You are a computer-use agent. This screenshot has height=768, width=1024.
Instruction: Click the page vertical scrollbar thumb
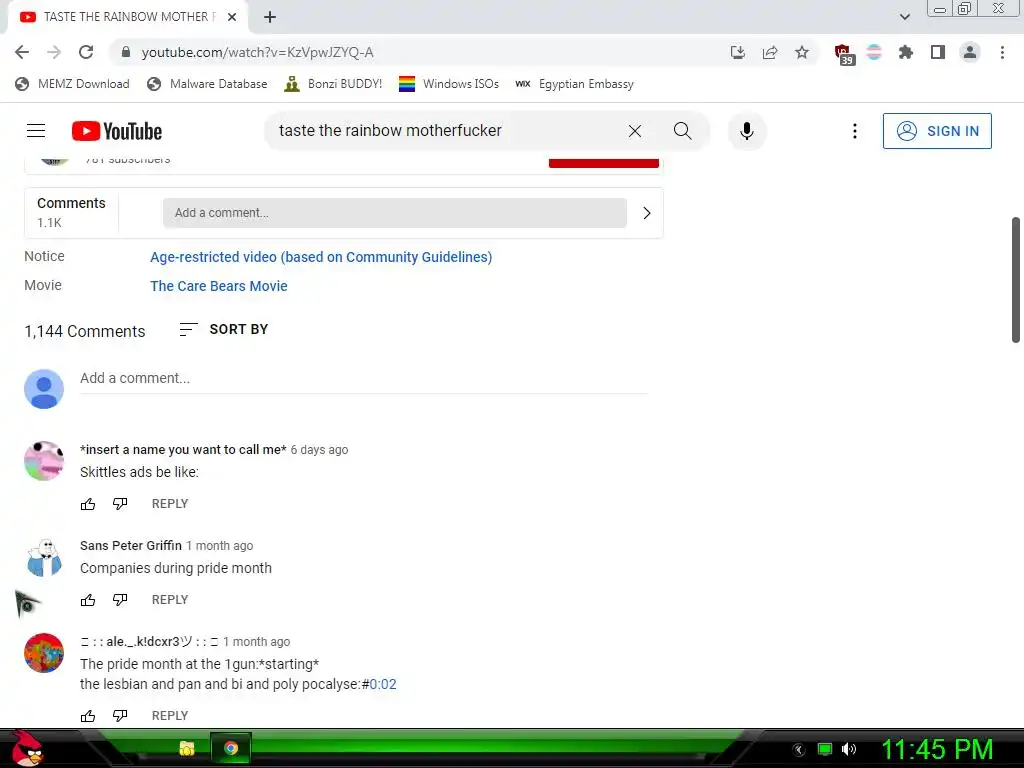pos(1016,280)
